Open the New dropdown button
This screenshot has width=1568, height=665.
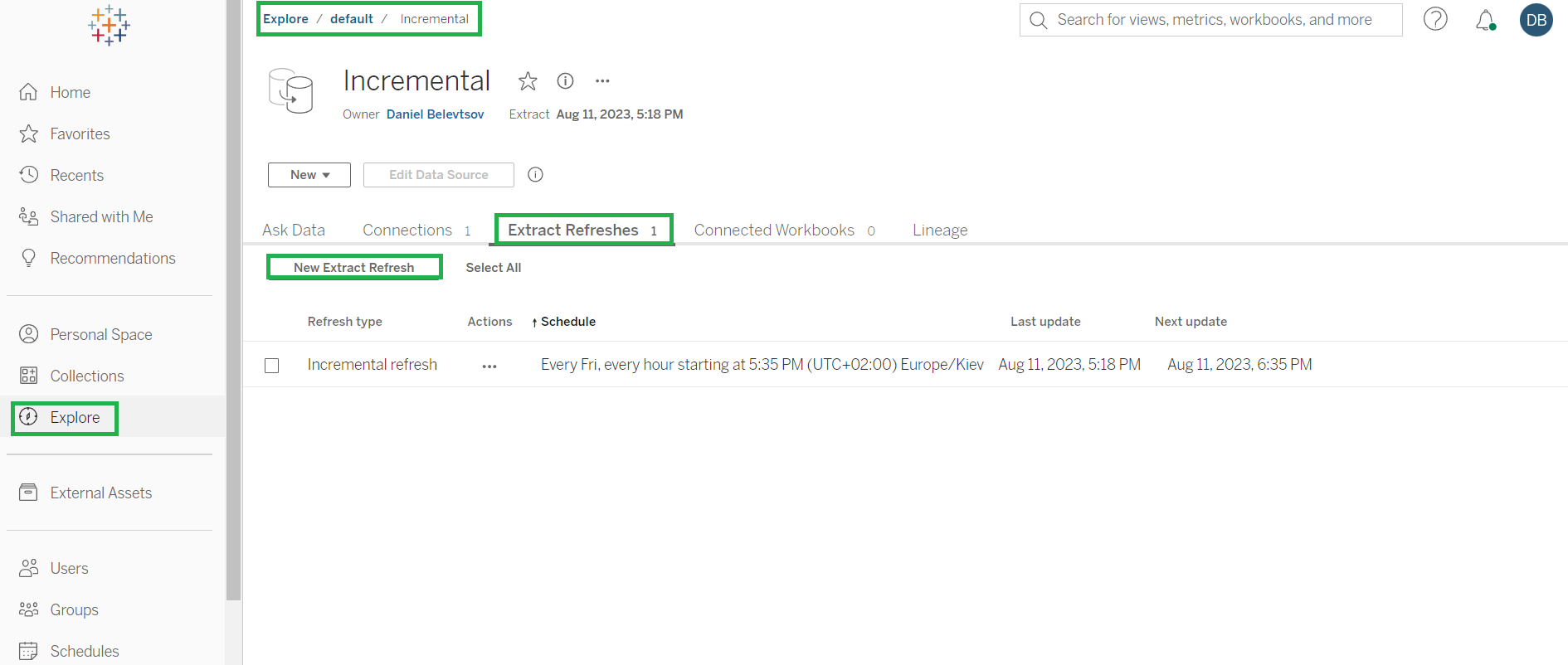pyautogui.click(x=309, y=175)
